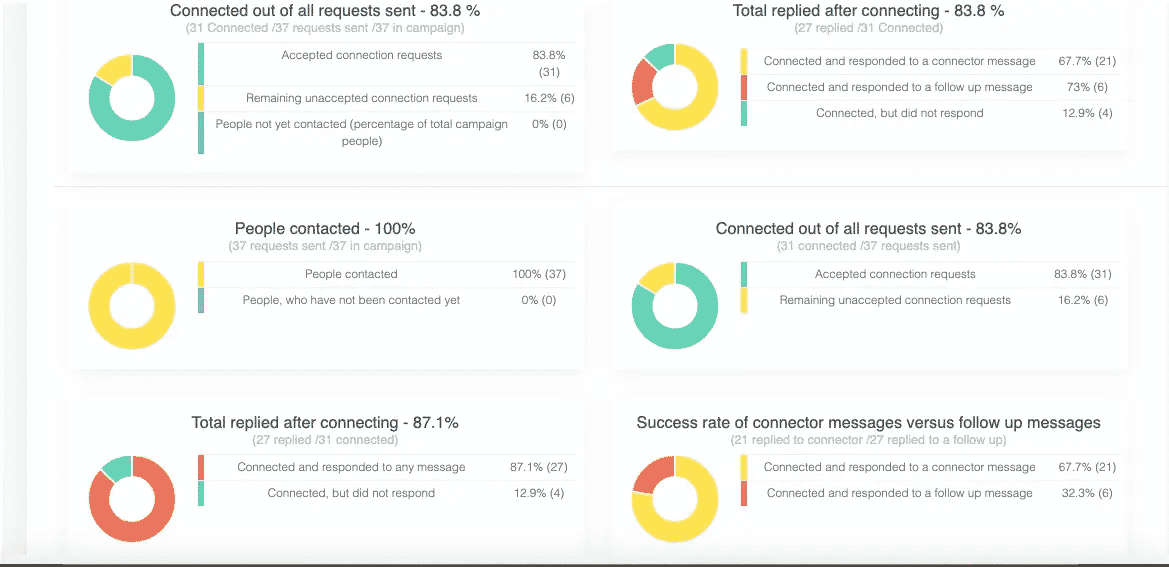Select yellow swatch beside People contacted legend
The image size is (1169, 567).
pos(201,274)
